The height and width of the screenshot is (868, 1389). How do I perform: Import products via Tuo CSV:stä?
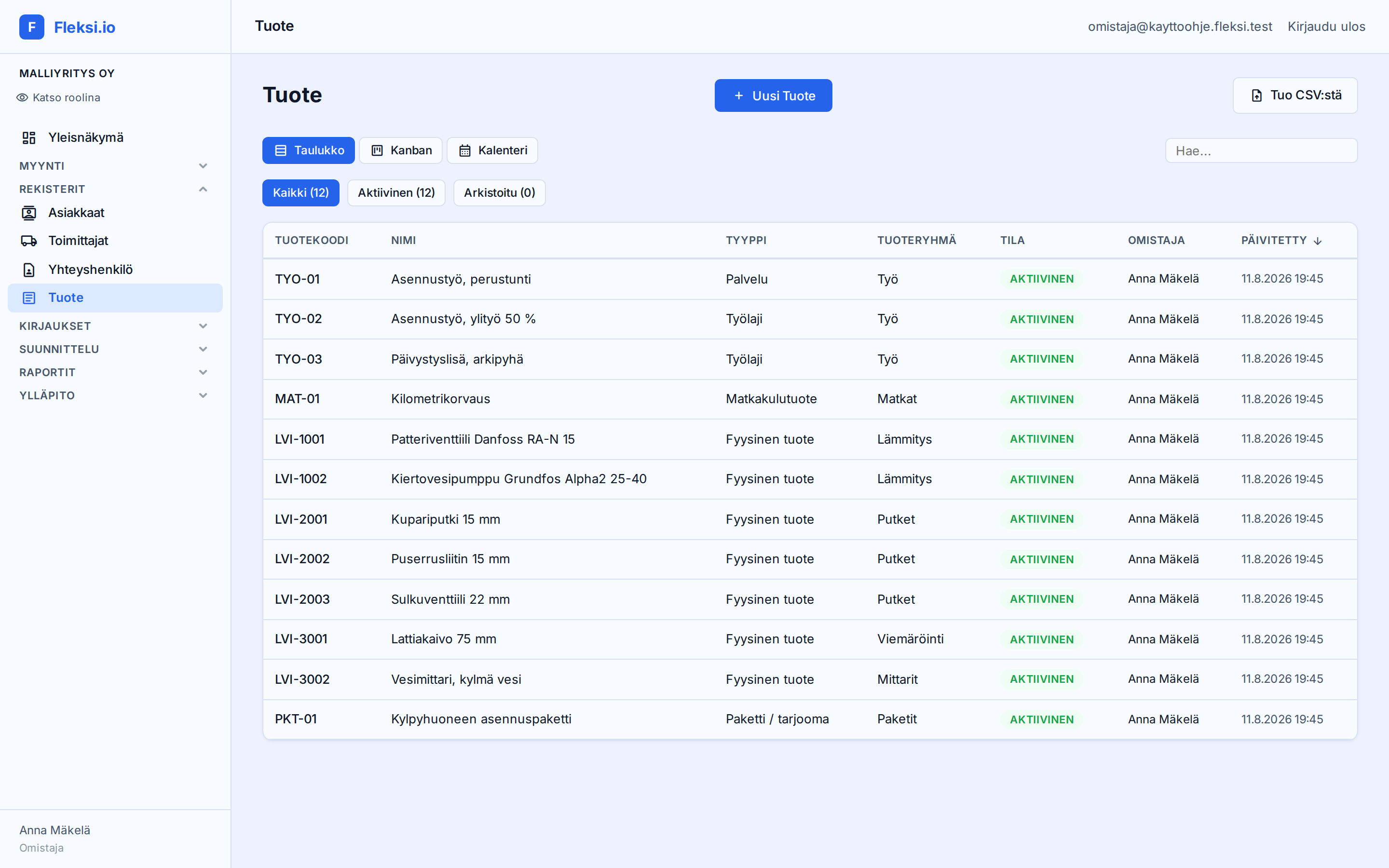1295,95
